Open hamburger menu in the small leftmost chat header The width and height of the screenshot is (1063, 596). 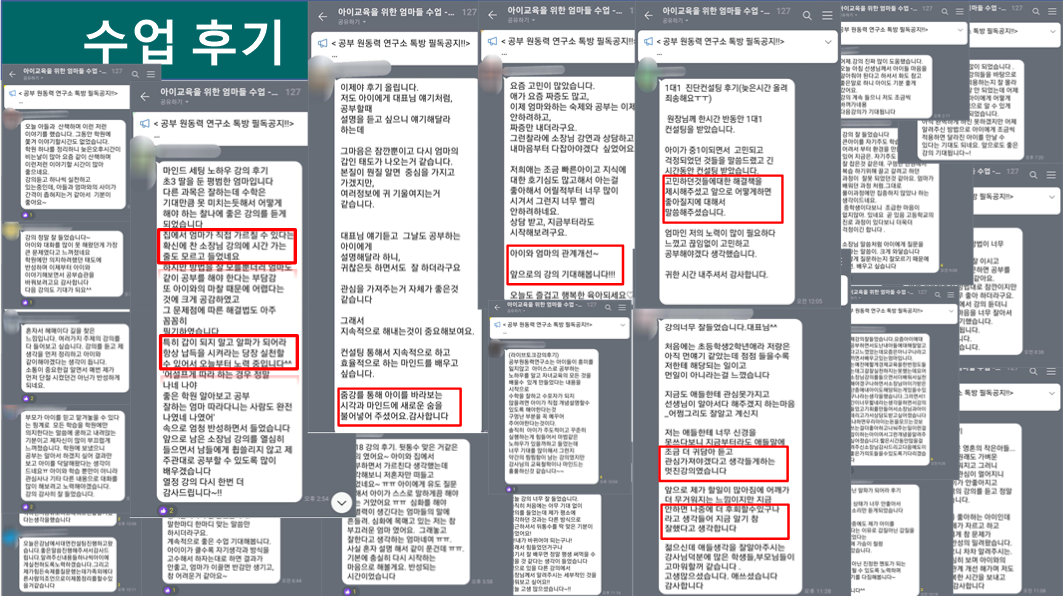[150, 73]
